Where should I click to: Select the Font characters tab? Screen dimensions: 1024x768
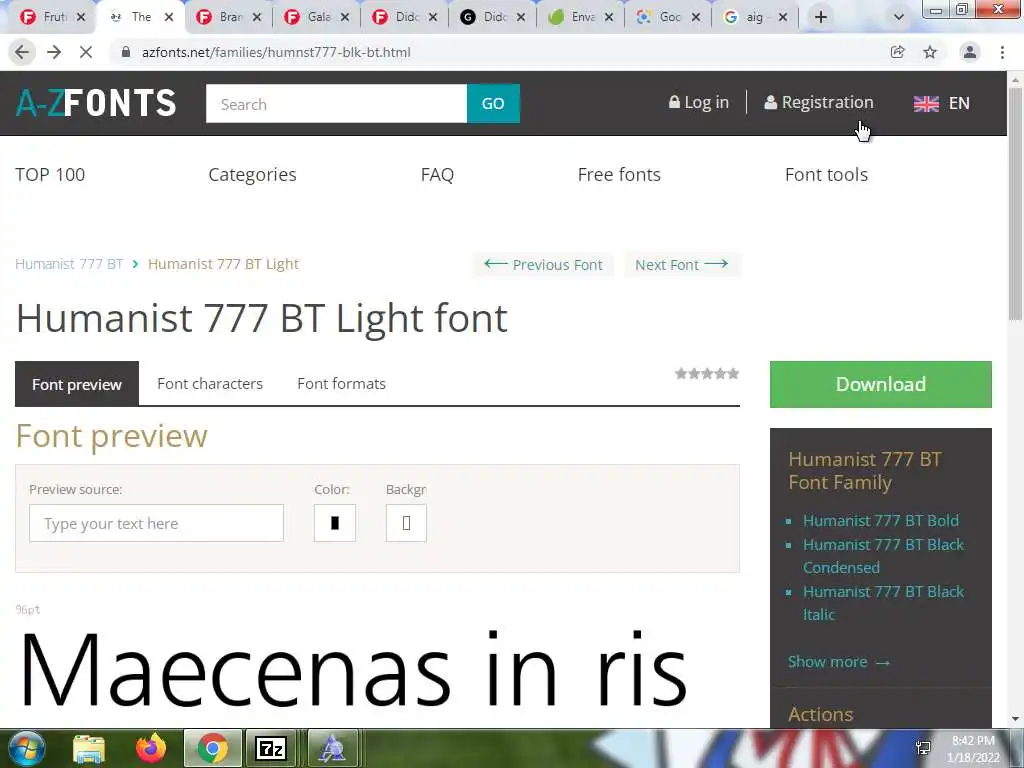coord(210,383)
